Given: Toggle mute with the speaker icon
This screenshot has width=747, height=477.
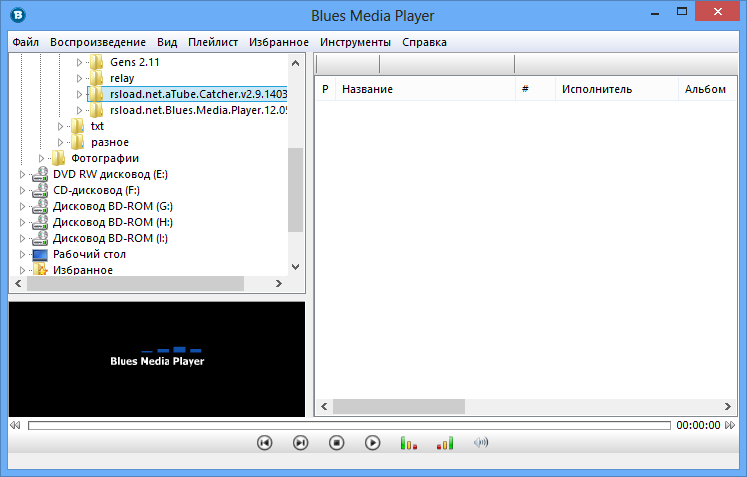Looking at the screenshot, I should coord(481,443).
